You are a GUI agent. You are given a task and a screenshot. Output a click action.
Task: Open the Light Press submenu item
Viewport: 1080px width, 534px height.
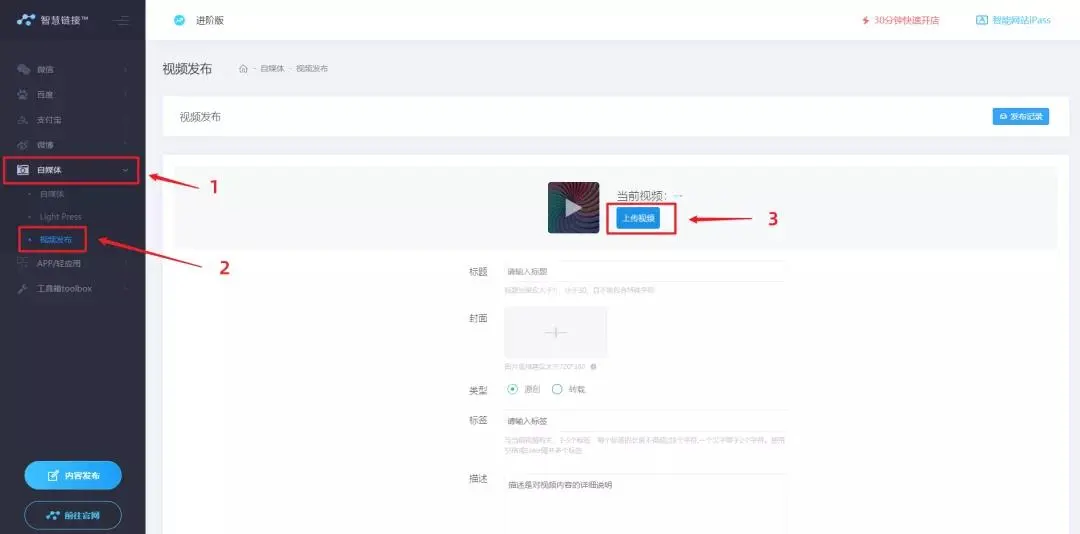60,217
